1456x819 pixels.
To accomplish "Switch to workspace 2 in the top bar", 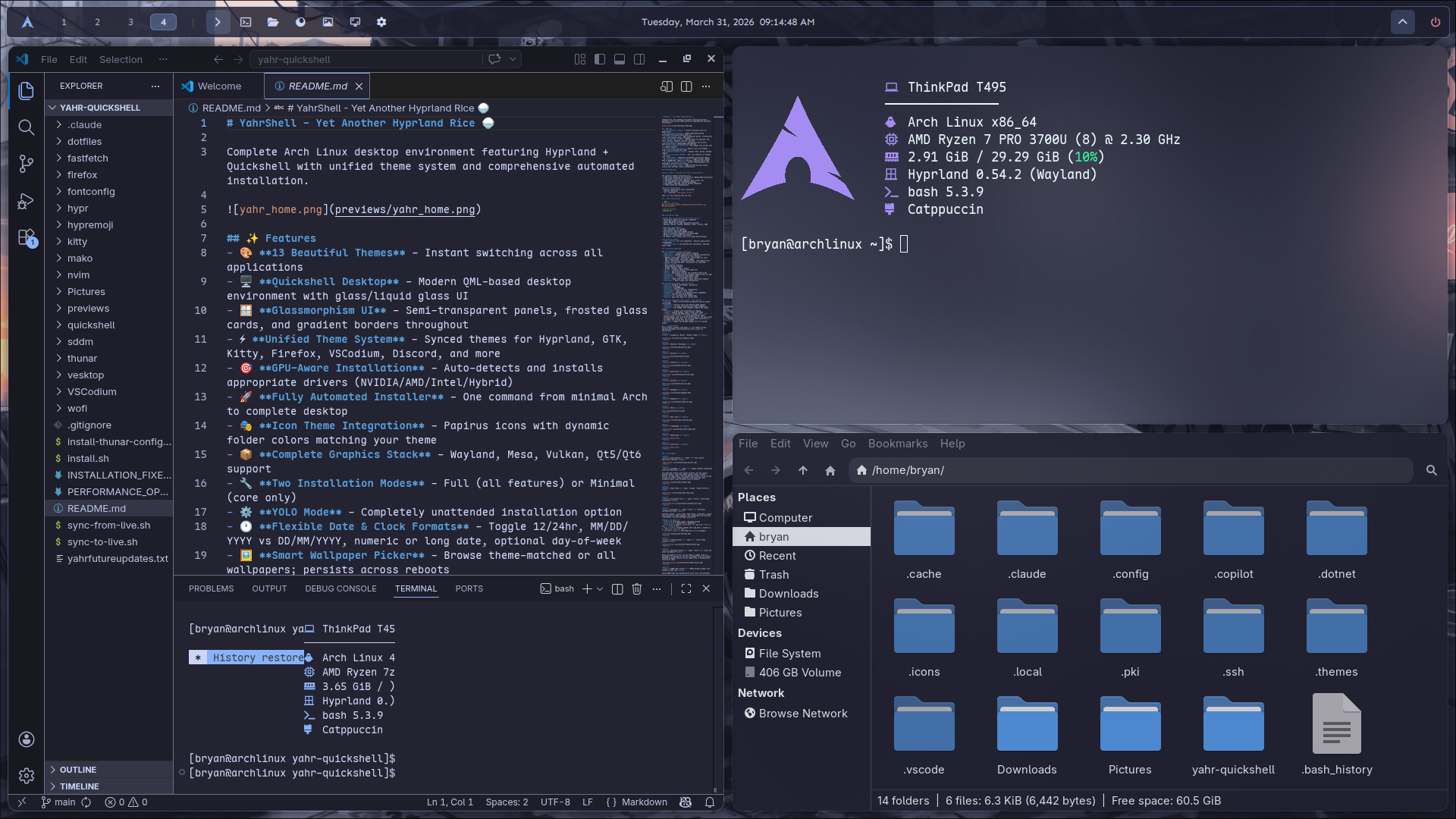I will coord(97,22).
